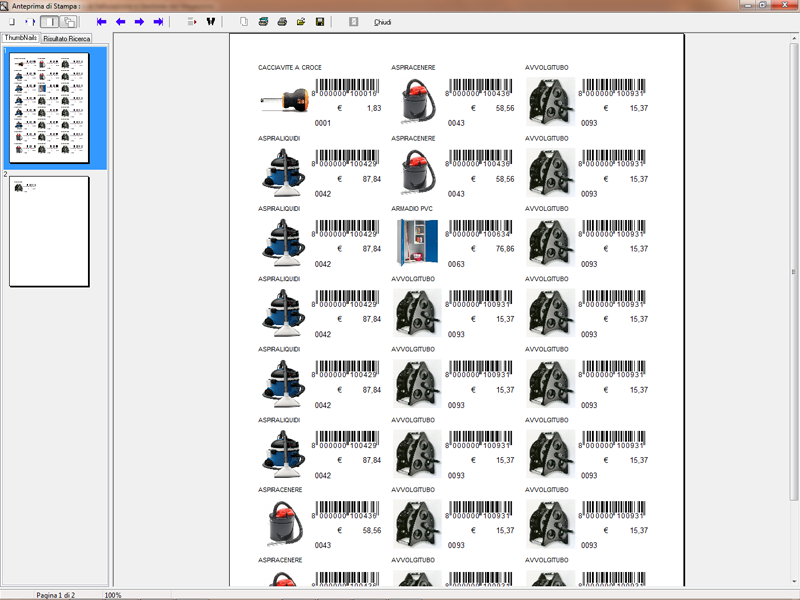Click the 100% zoom status text

coord(113,595)
